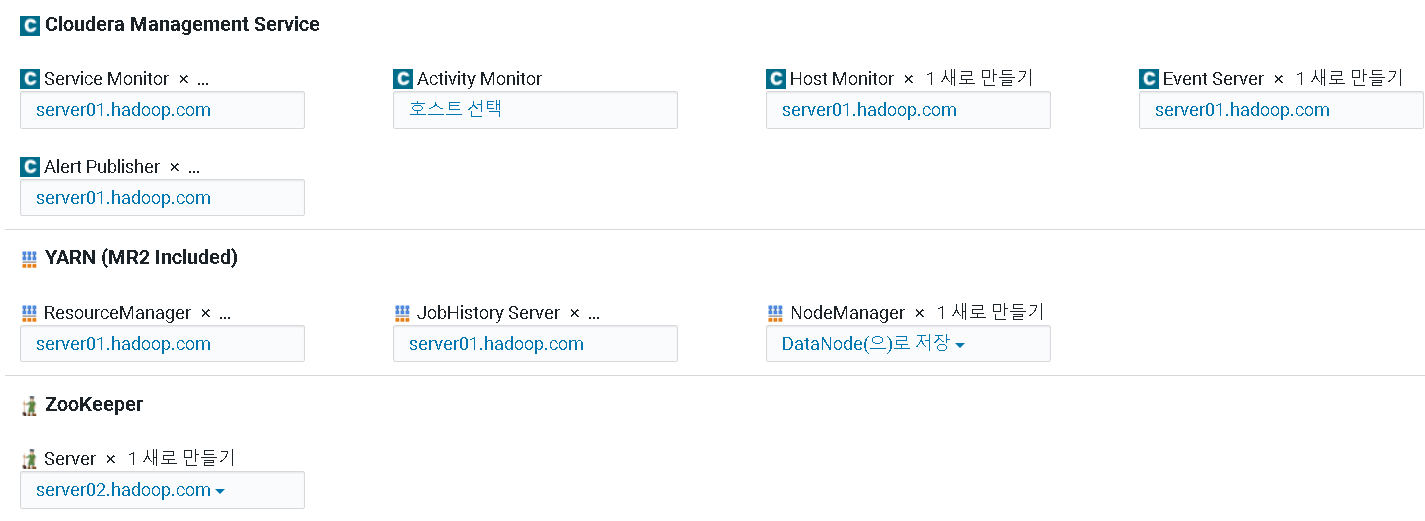Click the Activity Monitor role icon

(403, 79)
